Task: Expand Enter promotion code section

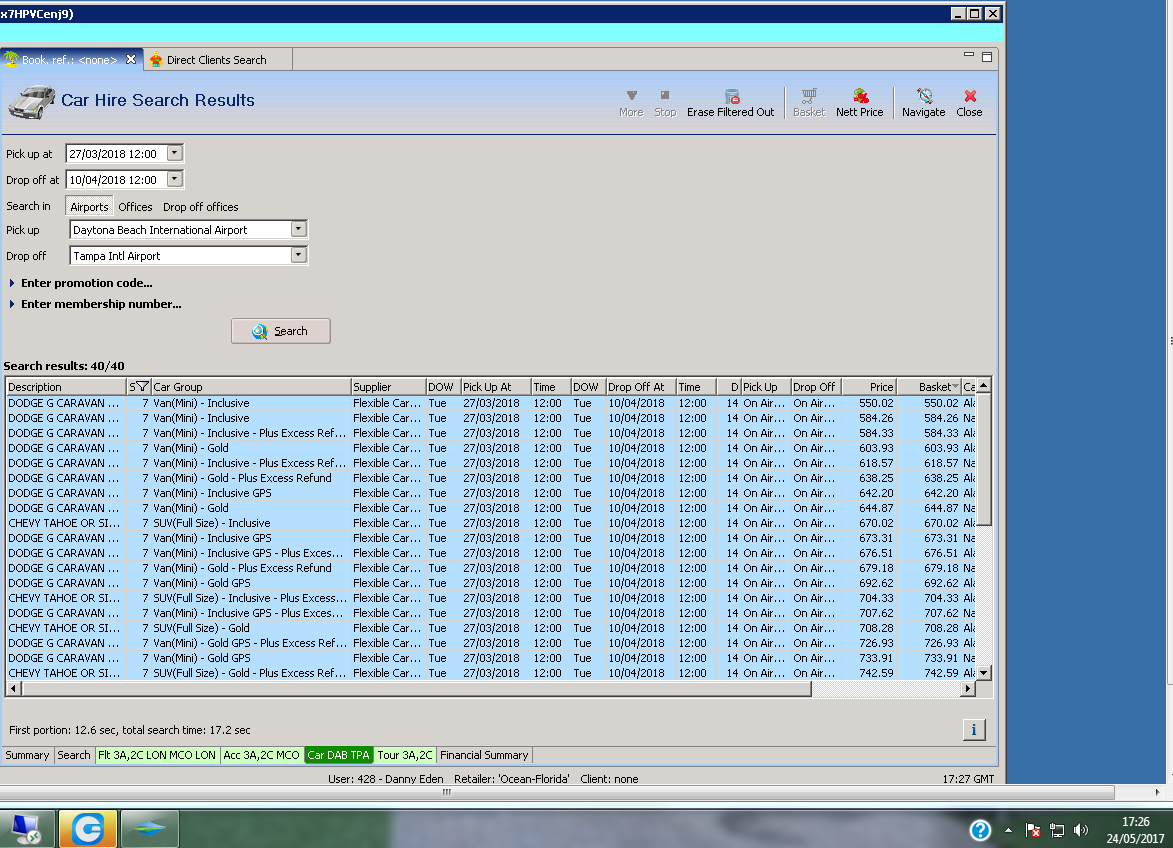Action: click(x=81, y=283)
